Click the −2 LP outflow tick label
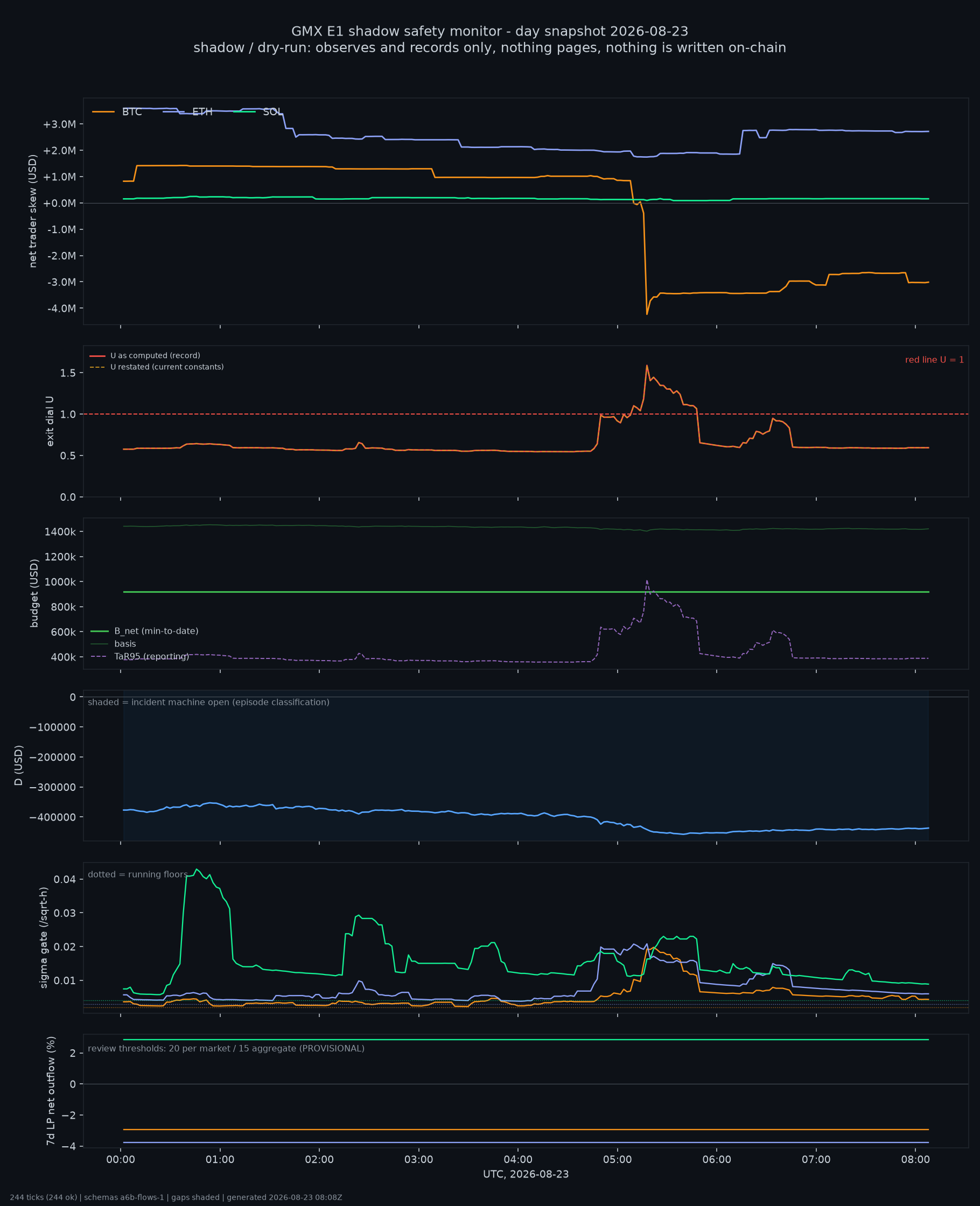 (x=69, y=1116)
